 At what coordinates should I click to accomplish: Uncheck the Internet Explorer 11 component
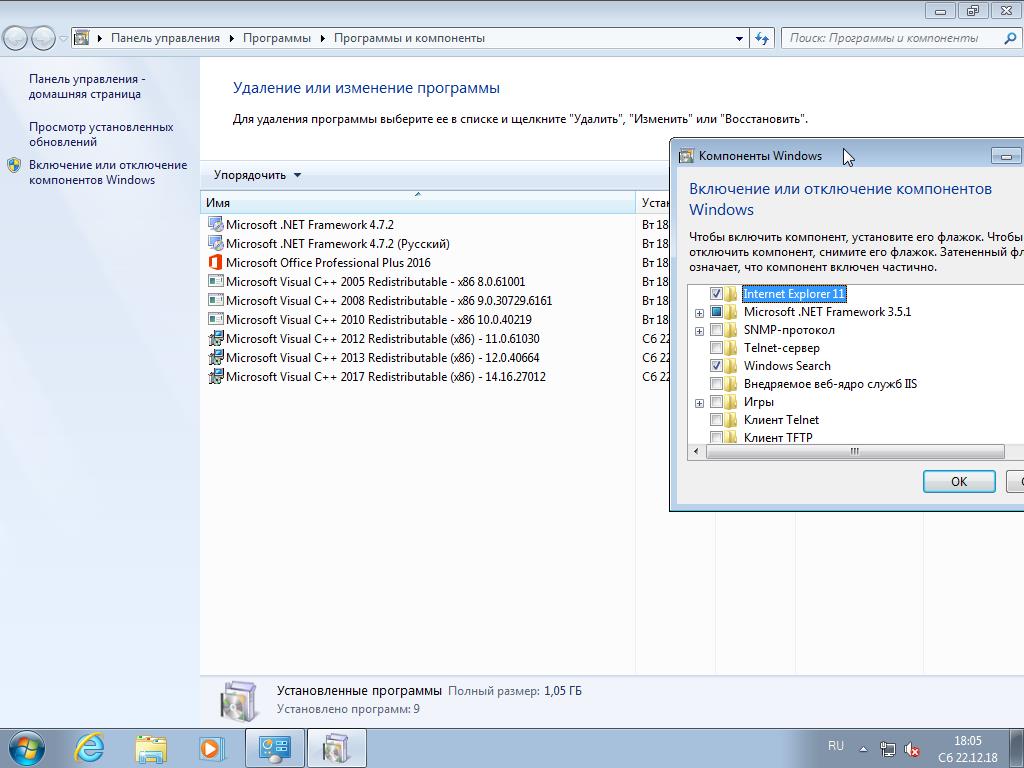coord(716,294)
